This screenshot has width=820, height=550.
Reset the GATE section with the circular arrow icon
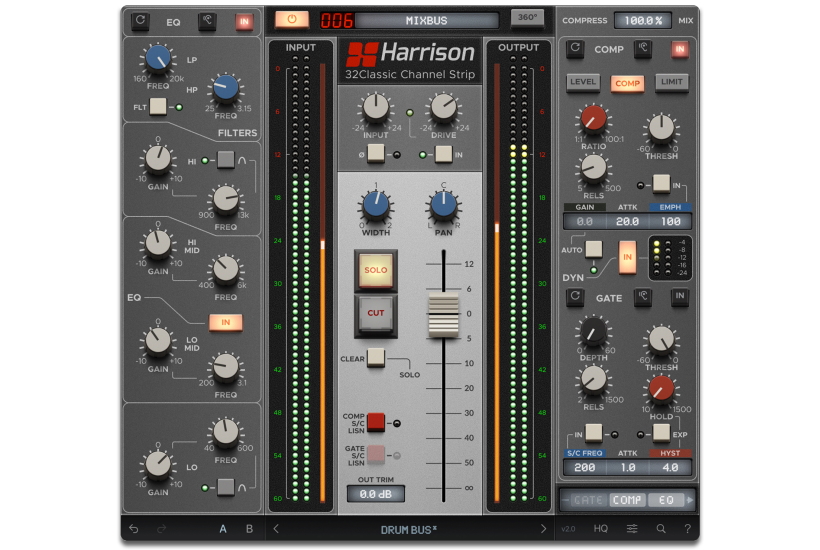[575, 297]
